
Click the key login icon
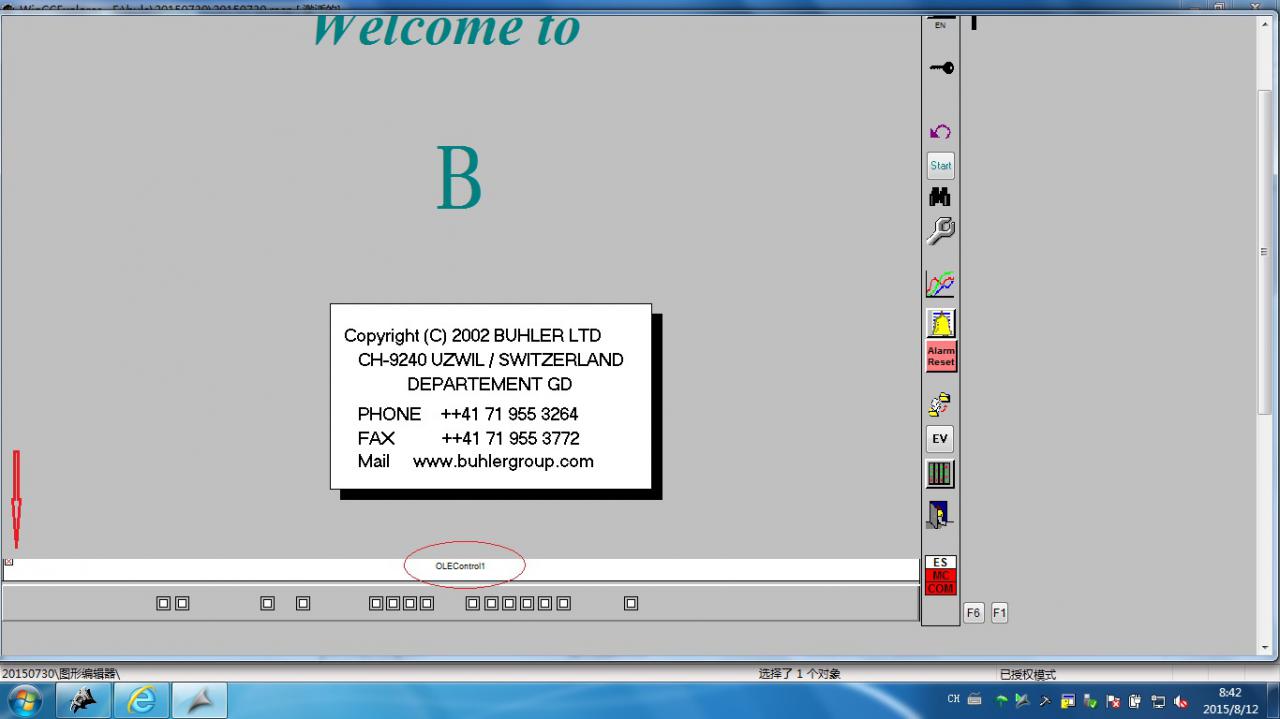point(941,68)
